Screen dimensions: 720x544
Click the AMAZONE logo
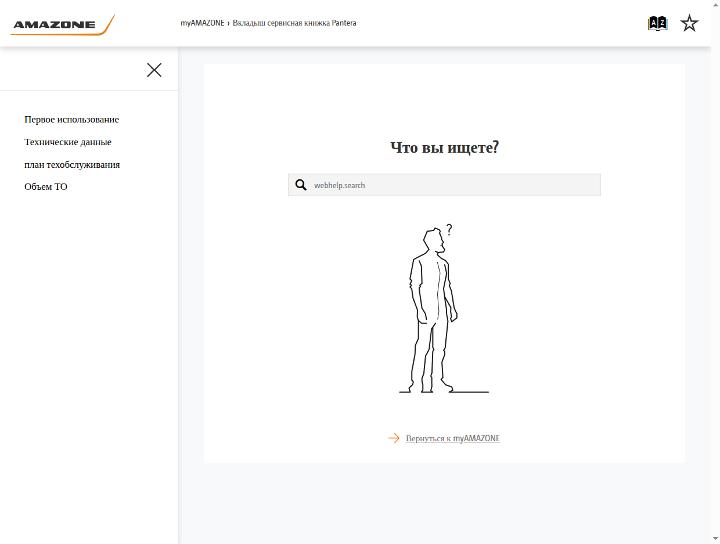coord(62,25)
